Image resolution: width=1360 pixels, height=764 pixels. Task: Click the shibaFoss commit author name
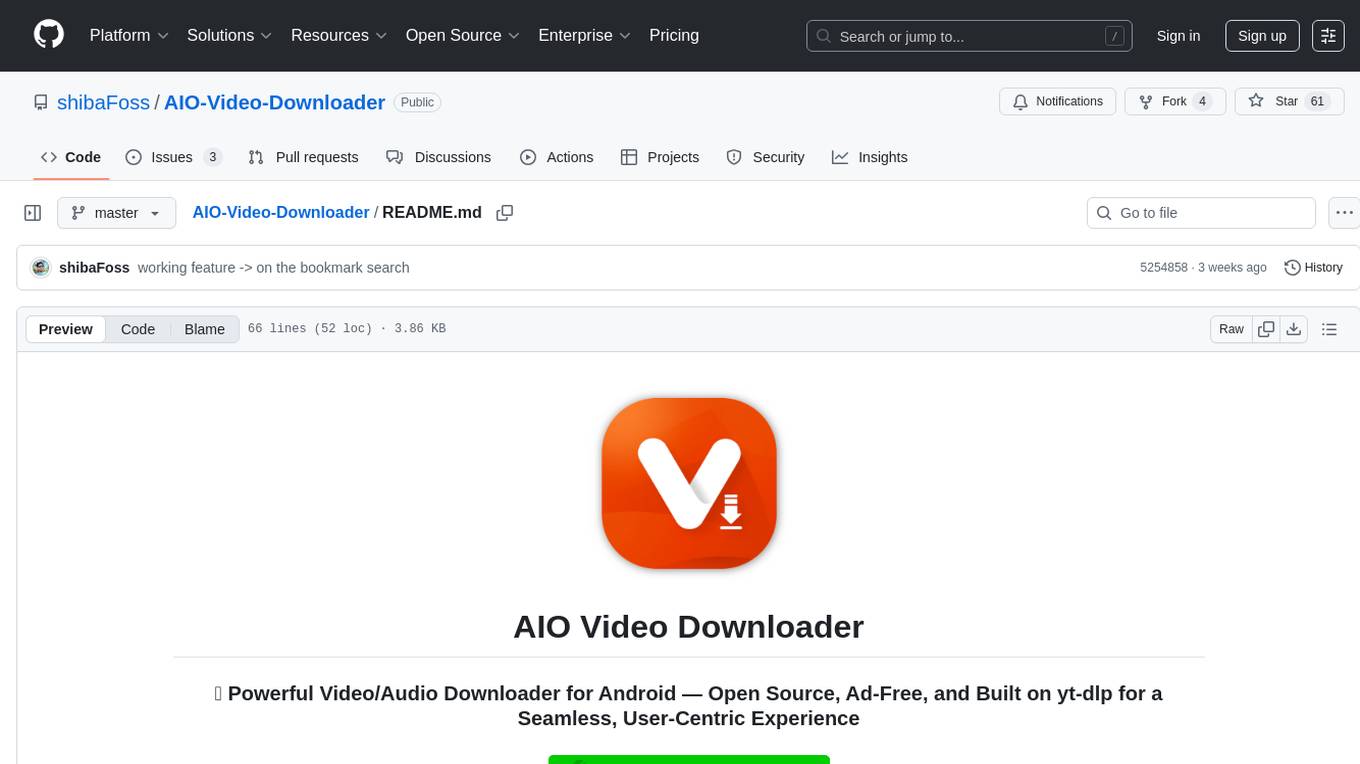[94, 268]
